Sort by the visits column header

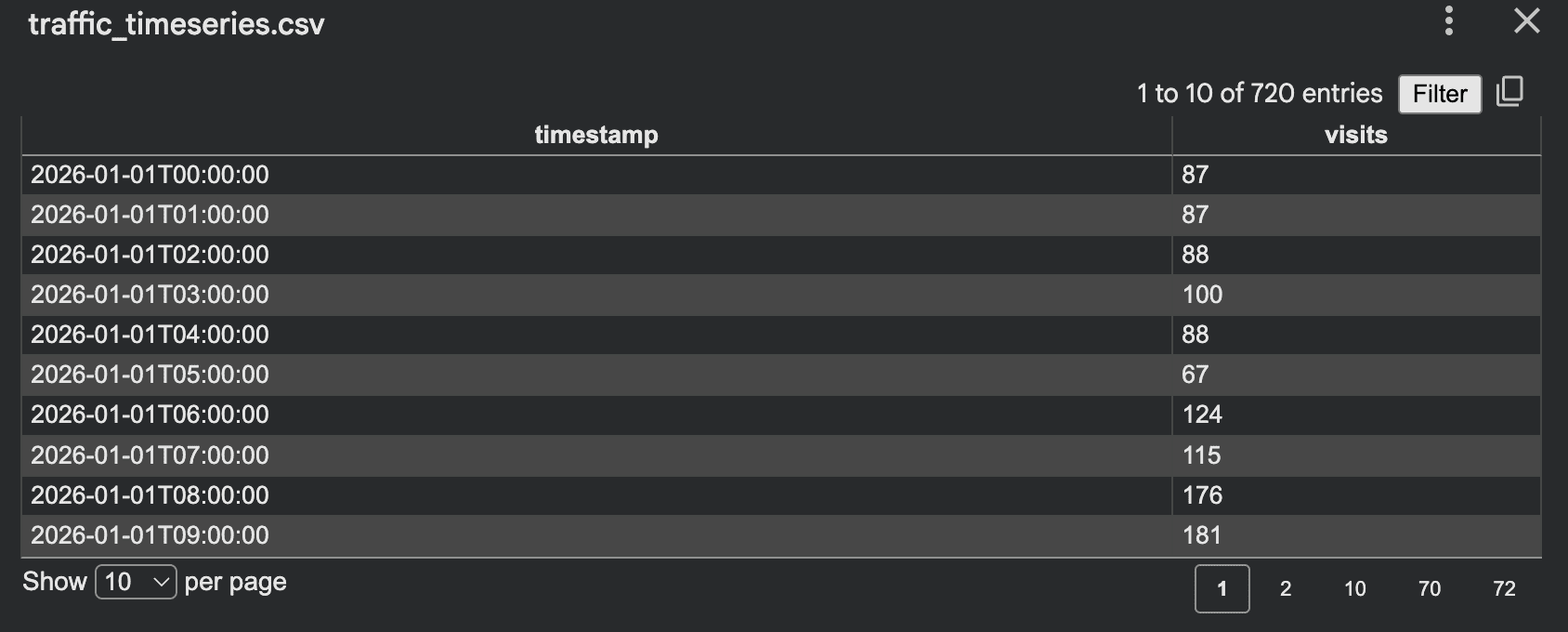point(1356,134)
